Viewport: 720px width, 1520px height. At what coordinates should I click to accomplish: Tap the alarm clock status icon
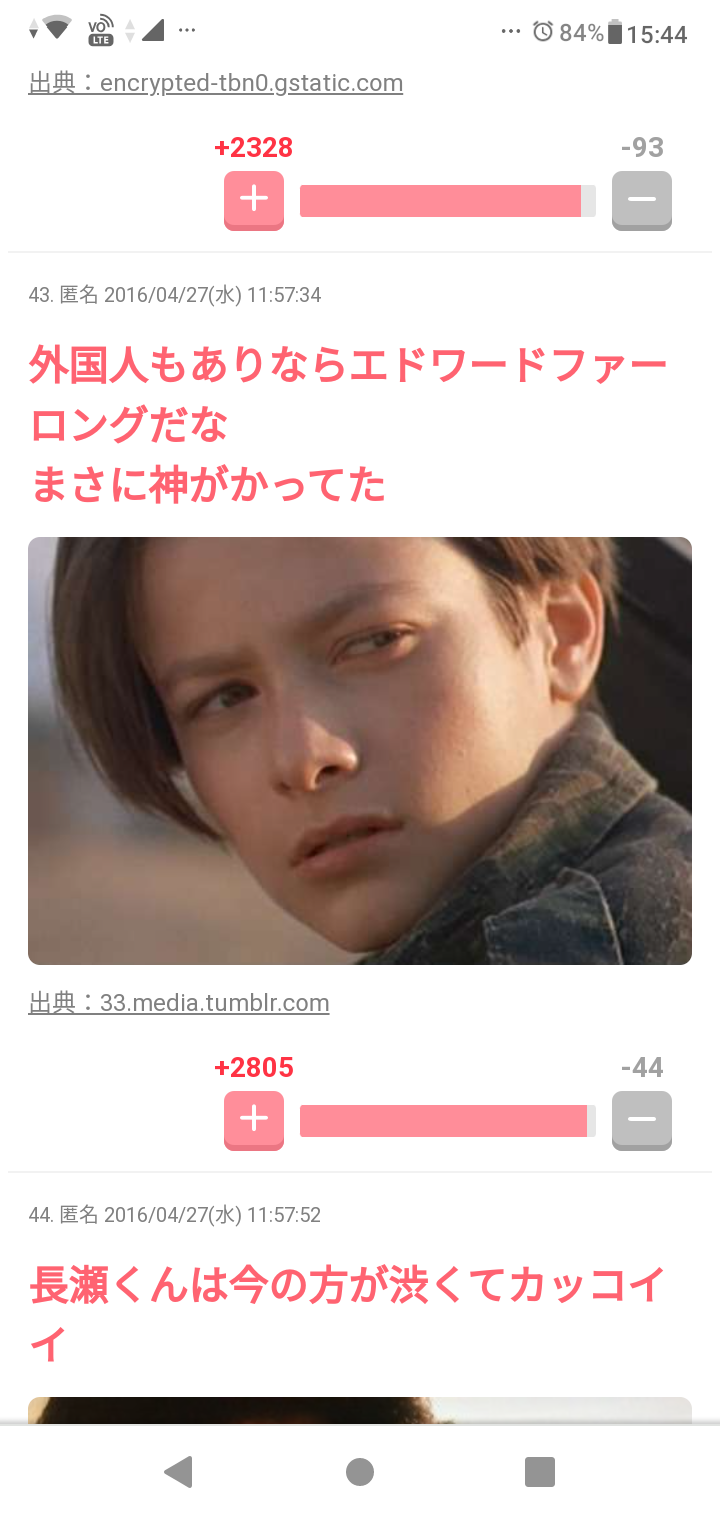(543, 32)
